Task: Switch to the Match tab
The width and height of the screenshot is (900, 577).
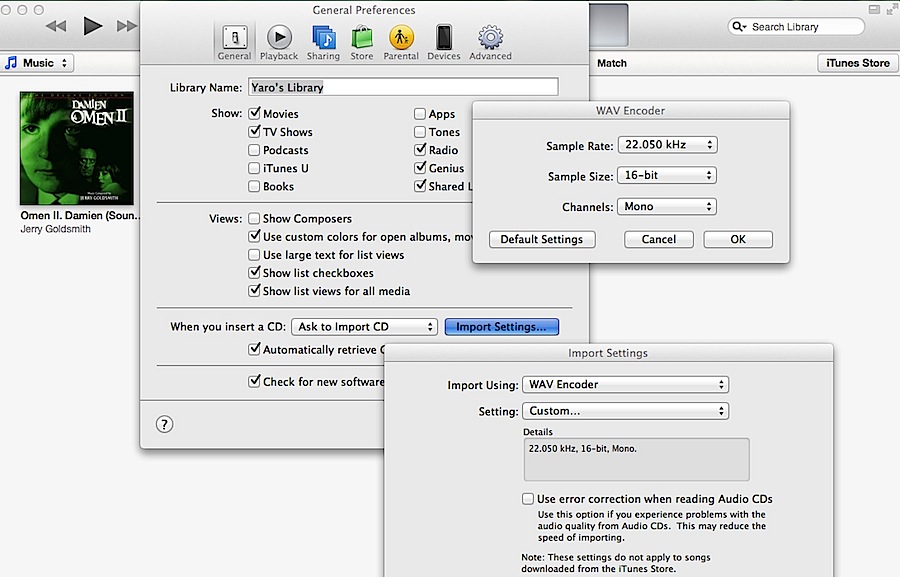Action: (611, 62)
